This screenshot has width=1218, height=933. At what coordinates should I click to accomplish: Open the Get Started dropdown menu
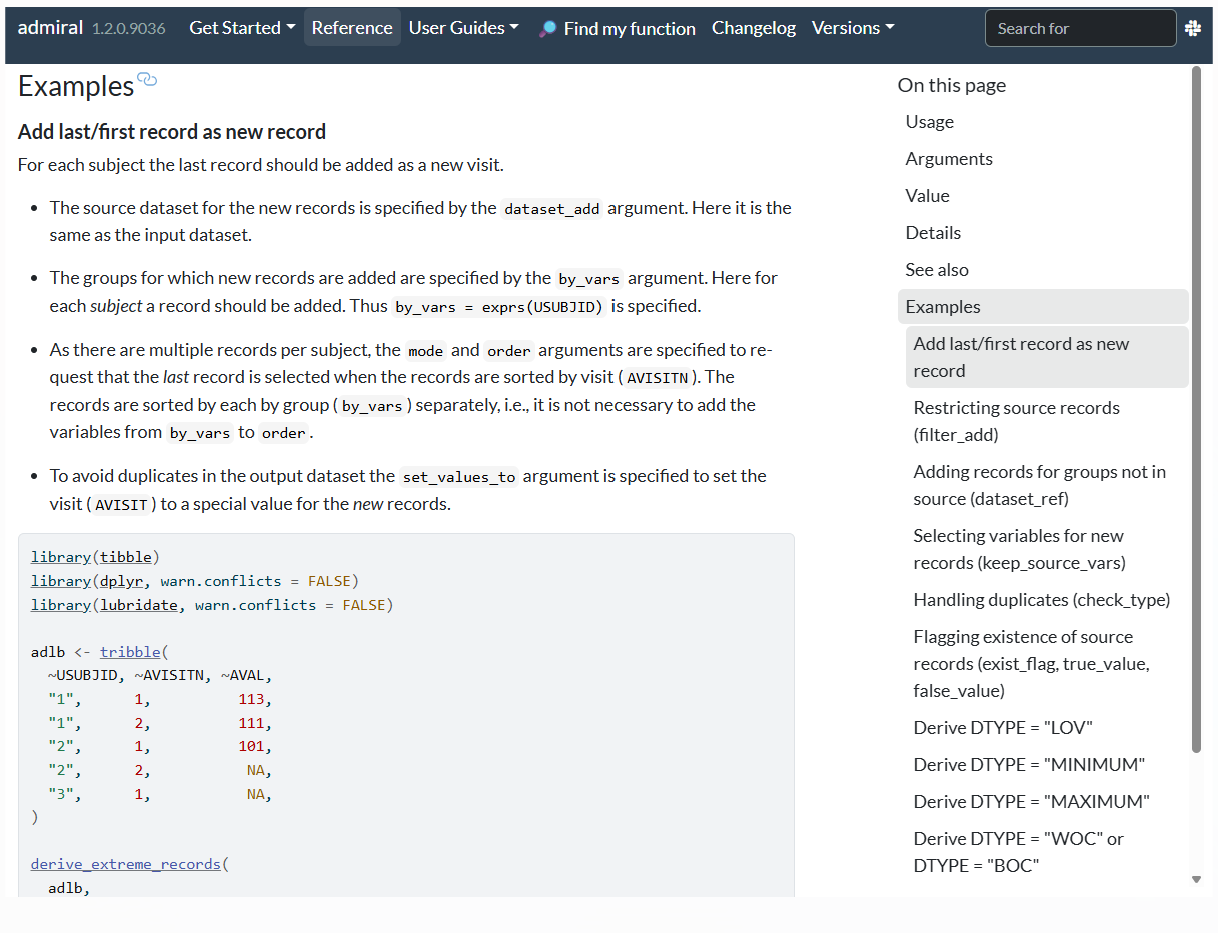(x=242, y=28)
